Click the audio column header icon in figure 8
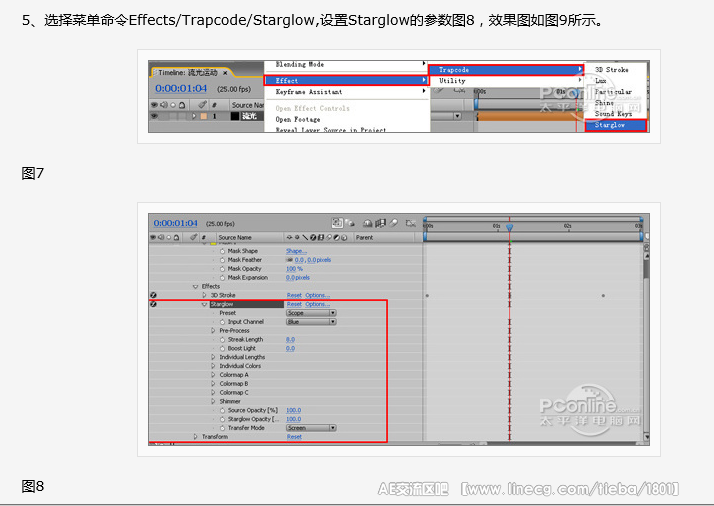The width and height of the screenshot is (714, 506). [161, 237]
